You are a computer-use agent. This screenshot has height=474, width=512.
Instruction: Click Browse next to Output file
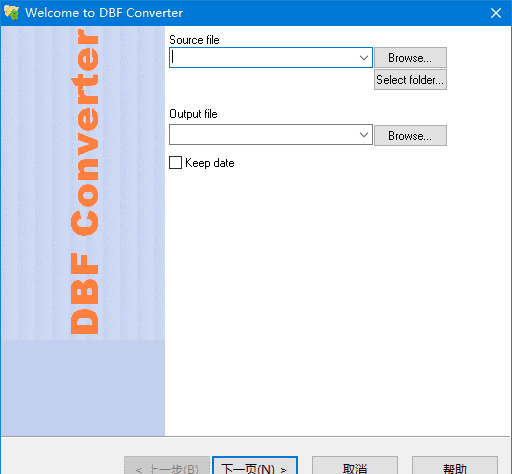tap(410, 135)
